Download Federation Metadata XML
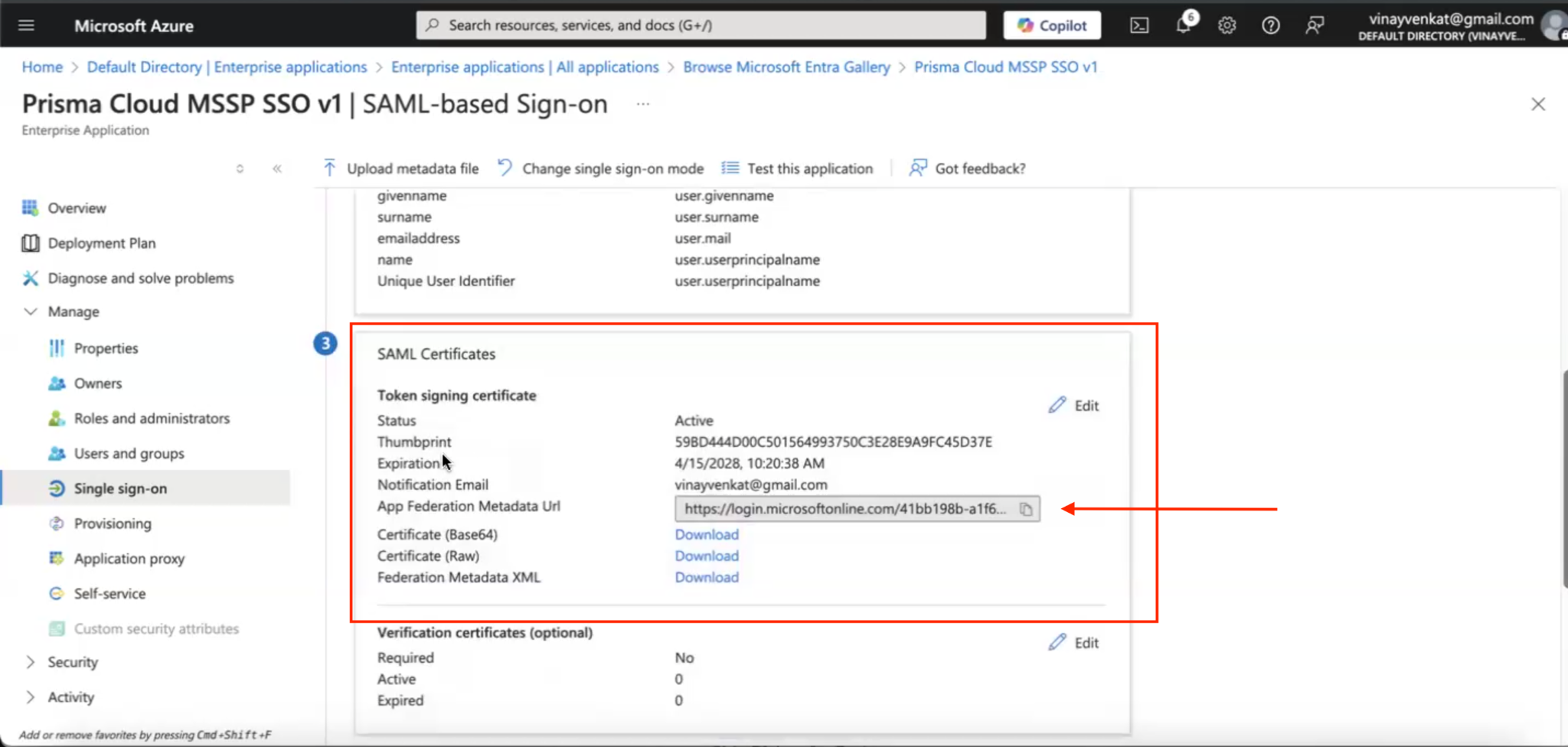 [x=707, y=577]
